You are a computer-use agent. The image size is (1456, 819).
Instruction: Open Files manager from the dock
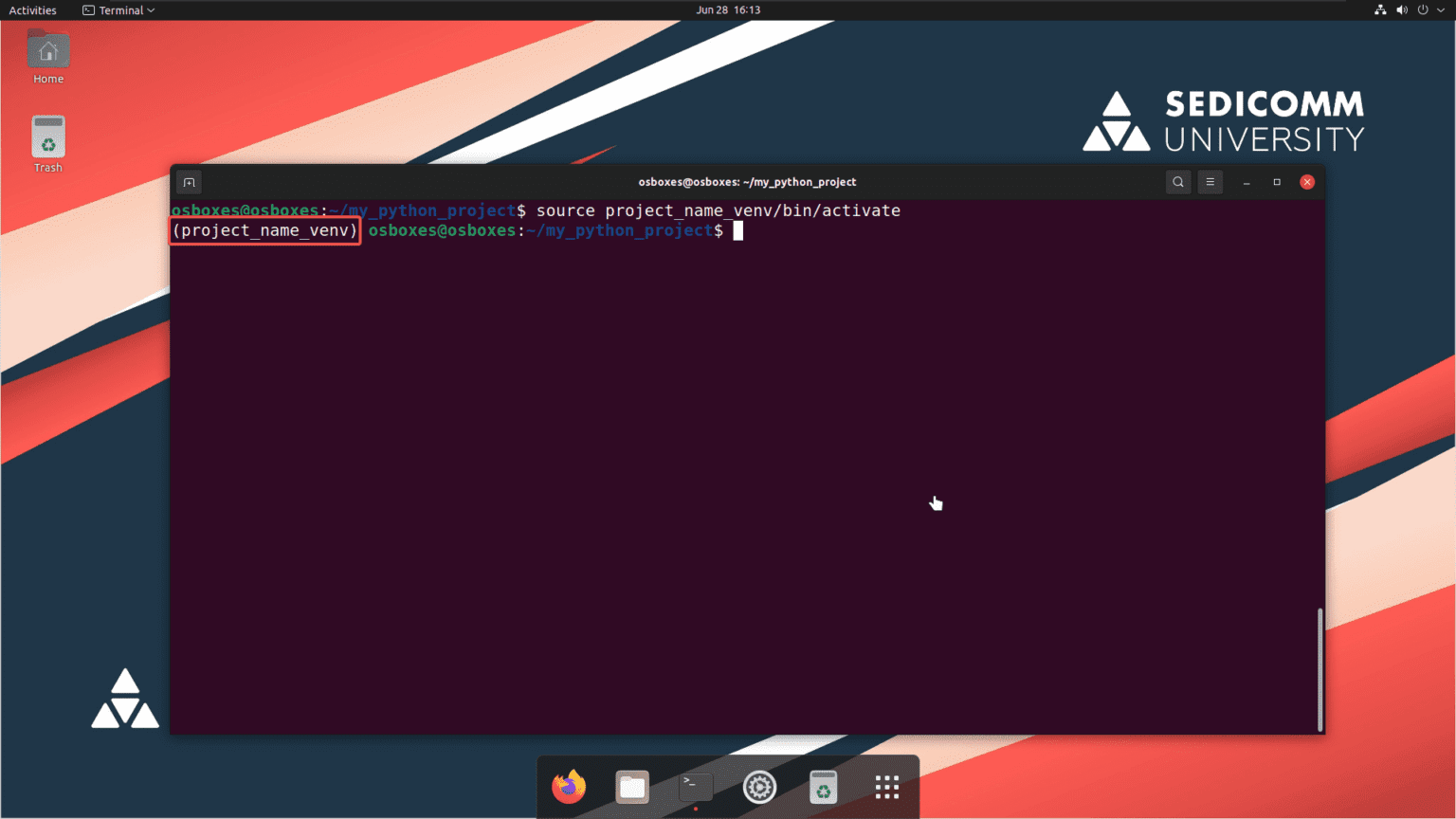click(632, 787)
